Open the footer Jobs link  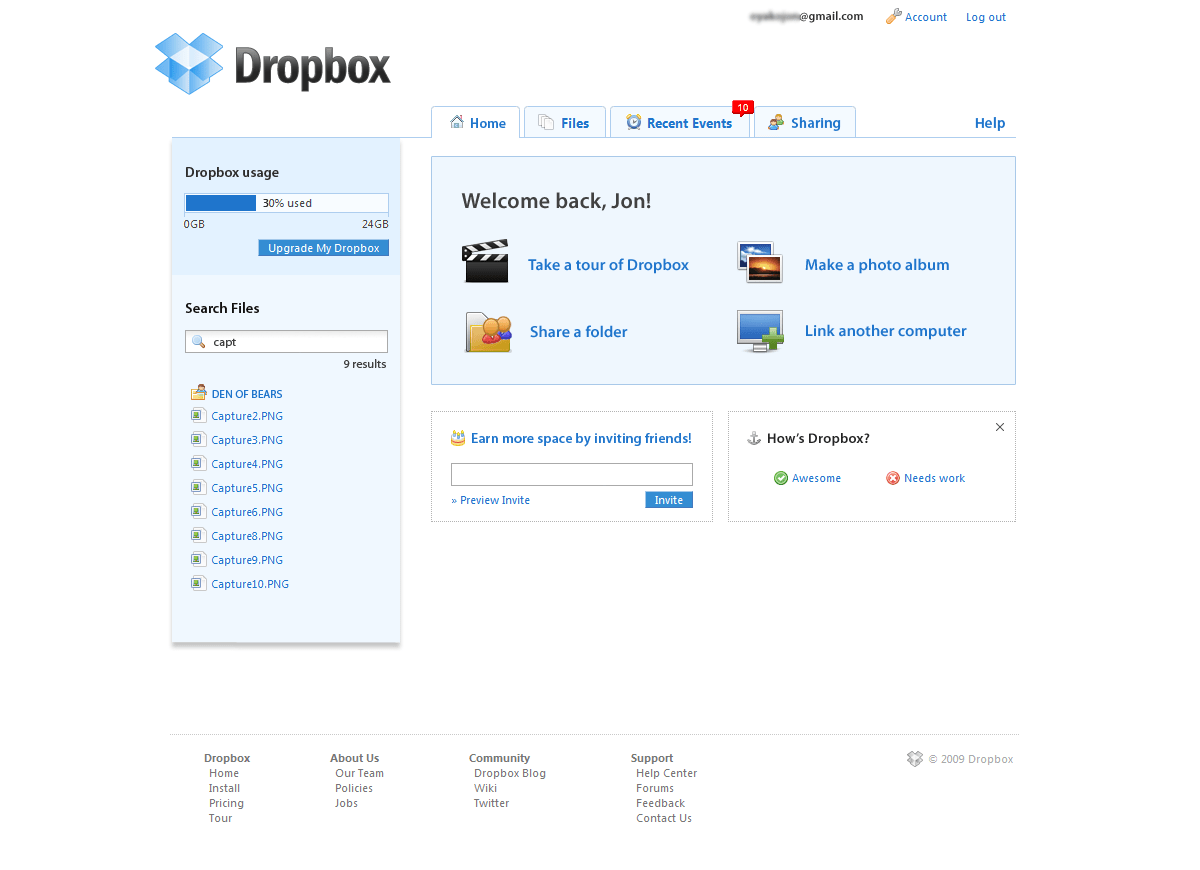(346, 803)
